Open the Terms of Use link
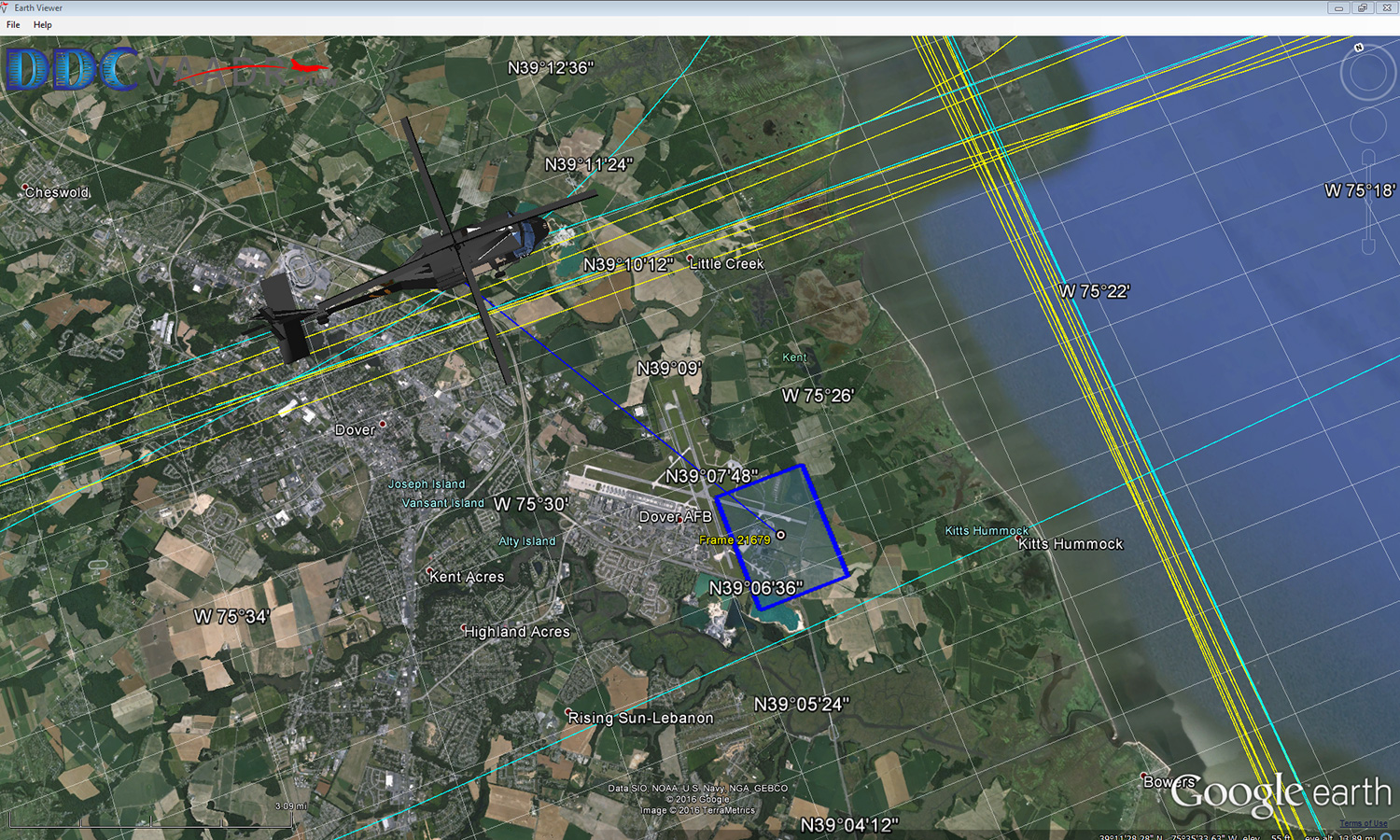The height and width of the screenshot is (840, 1400). point(1363,823)
